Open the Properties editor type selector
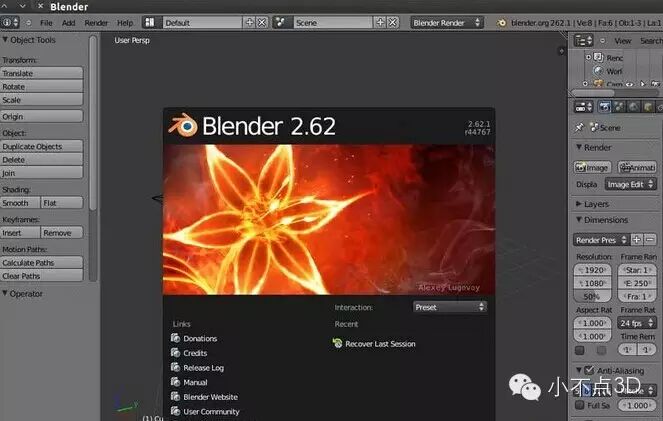The image size is (663, 421). 584,107
